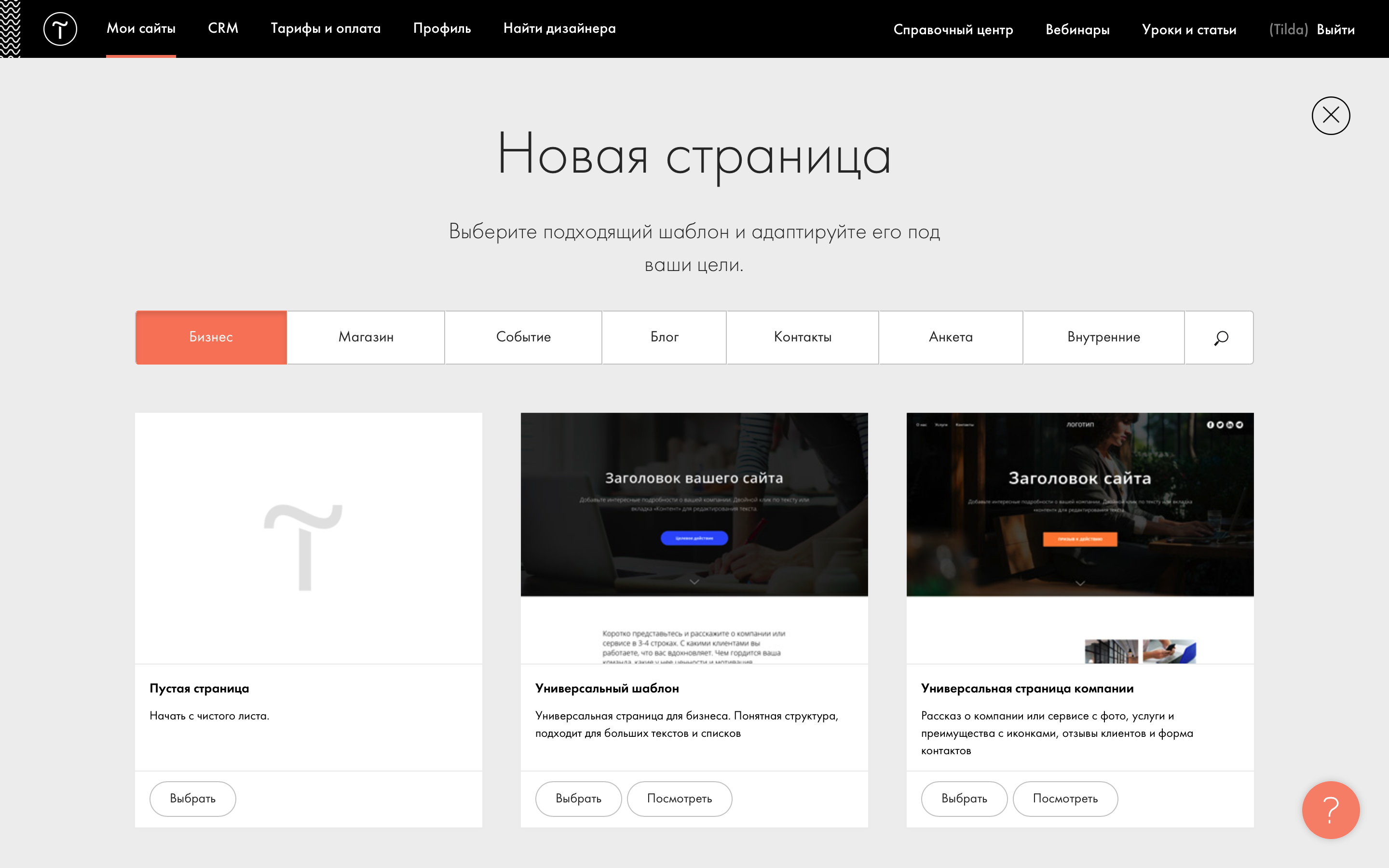This screenshot has width=1389, height=868.
Task: Go to Тарифы и оплата
Action: pyautogui.click(x=326, y=28)
